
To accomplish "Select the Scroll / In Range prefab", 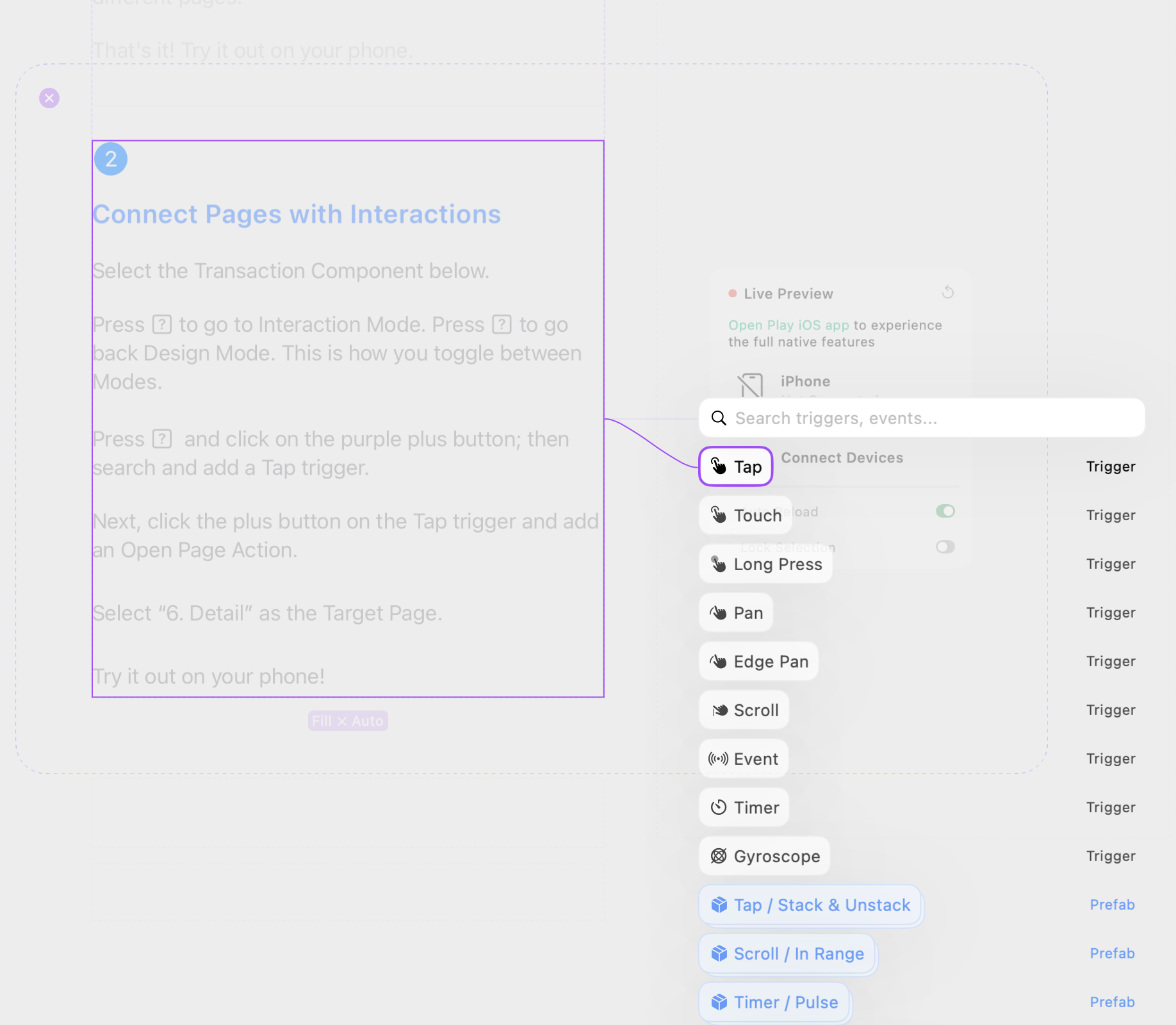I will pyautogui.click(x=787, y=953).
